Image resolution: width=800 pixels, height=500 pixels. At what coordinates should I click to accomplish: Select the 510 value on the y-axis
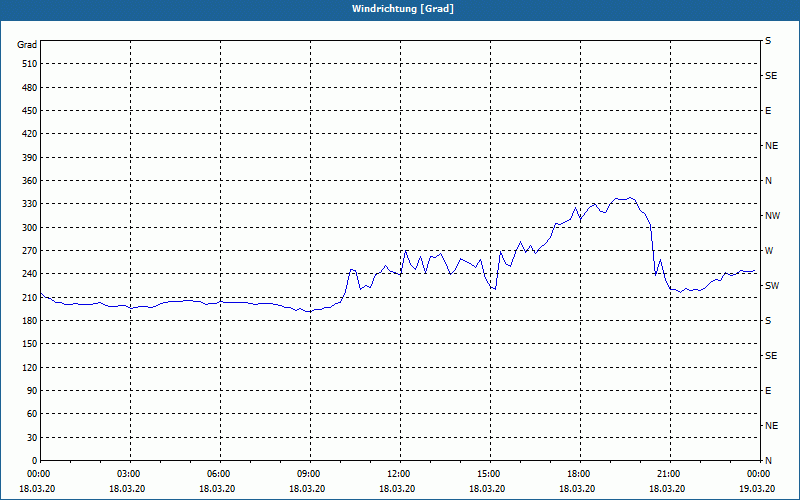click(x=30, y=64)
